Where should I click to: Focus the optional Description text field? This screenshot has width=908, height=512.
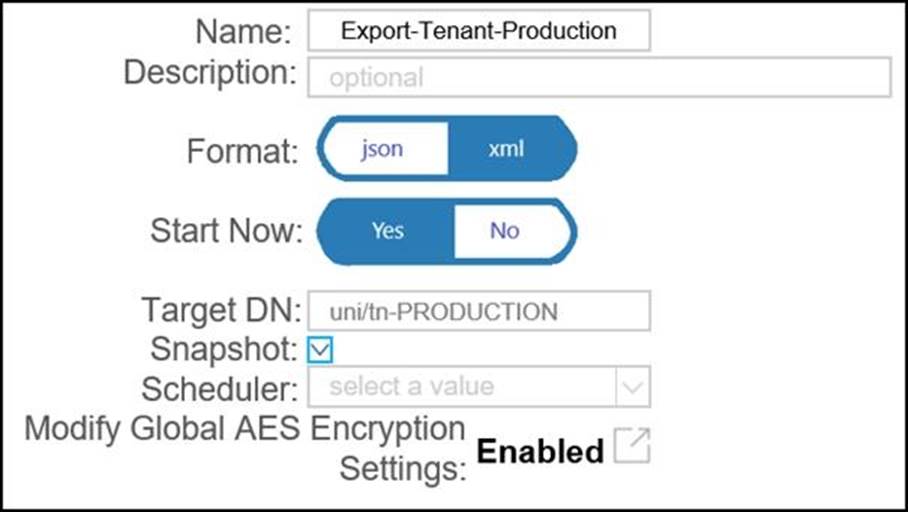[x=600, y=77]
